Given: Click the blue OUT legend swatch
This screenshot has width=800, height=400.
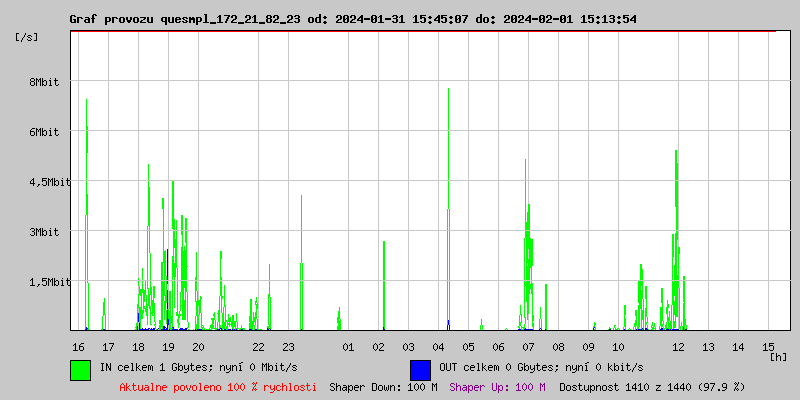Looking at the screenshot, I should point(420,369).
